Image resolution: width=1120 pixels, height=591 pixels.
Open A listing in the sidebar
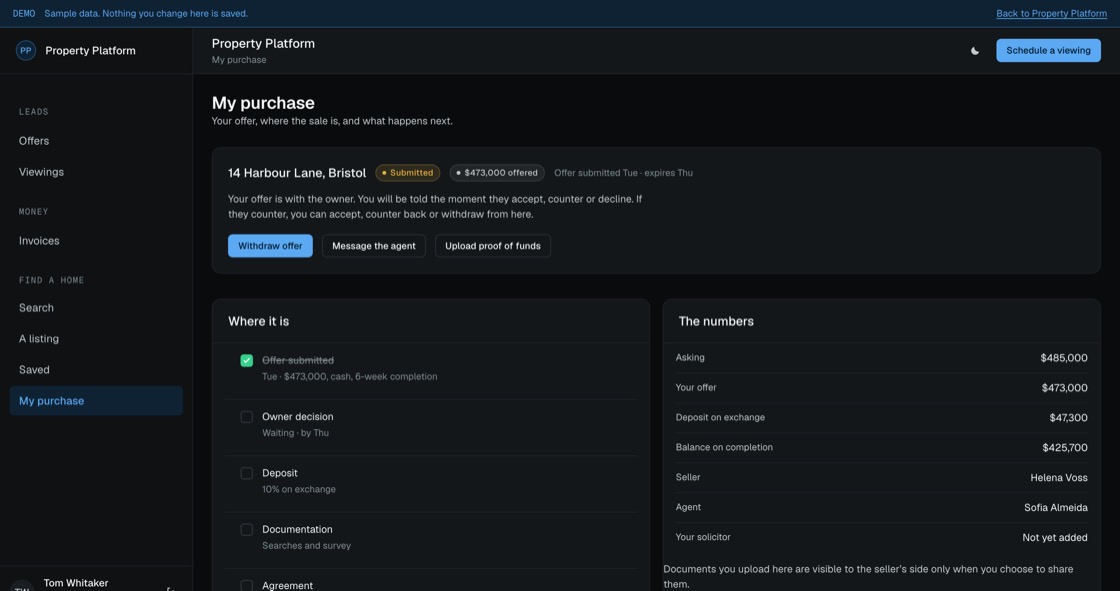point(96,339)
